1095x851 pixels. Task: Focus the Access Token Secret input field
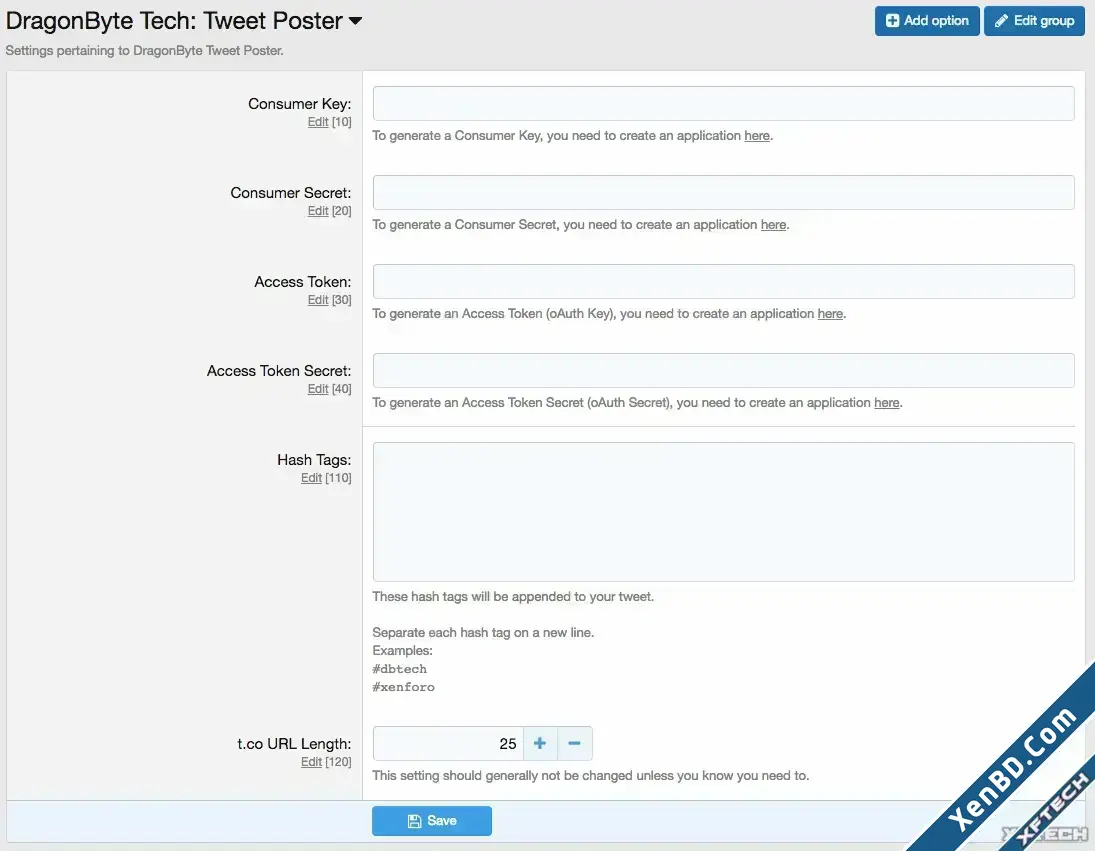[x=723, y=371]
